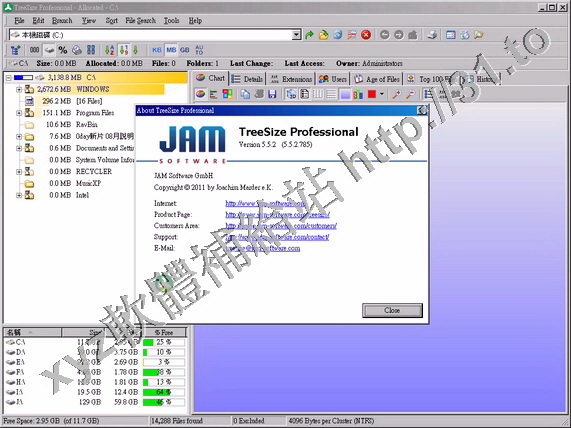This screenshot has width=571, height=428.
Task: Open the Tools menu
Action: point(171,21)
